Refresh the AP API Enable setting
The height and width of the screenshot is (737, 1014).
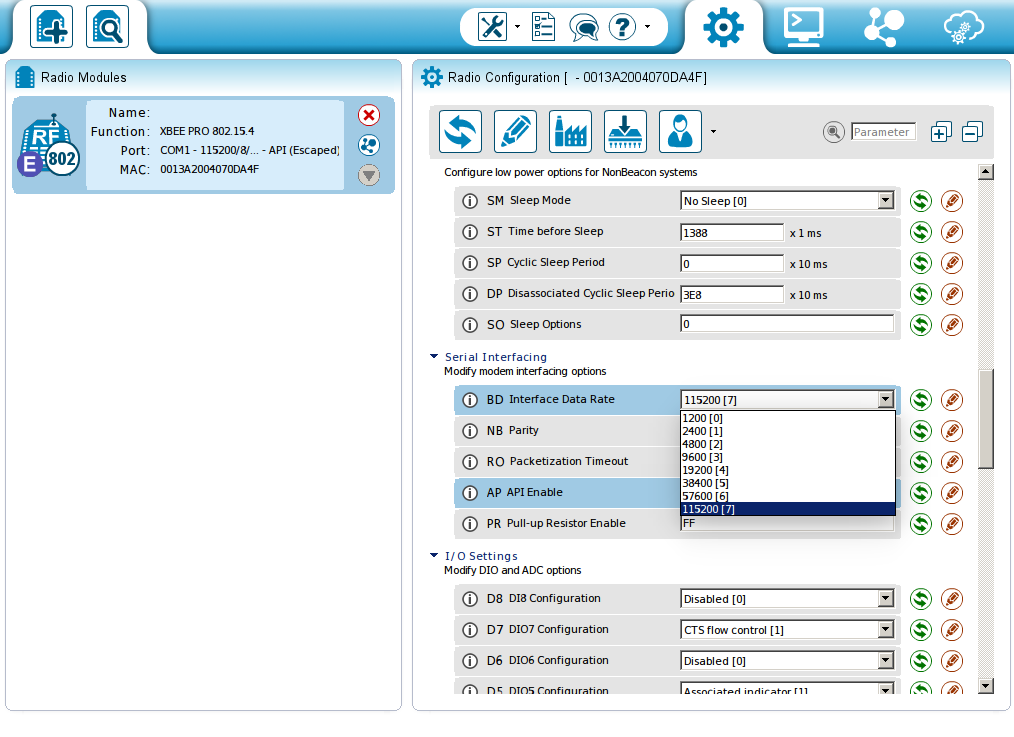coord(920,493)
